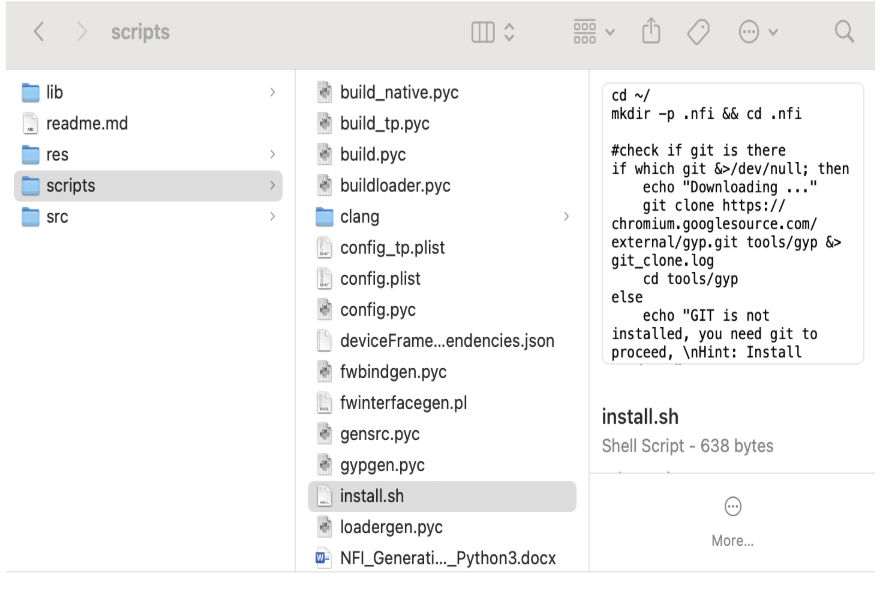The image size is (882, 592).
Task: Expand the scripts folder chevron
Action: coord(273,185)
